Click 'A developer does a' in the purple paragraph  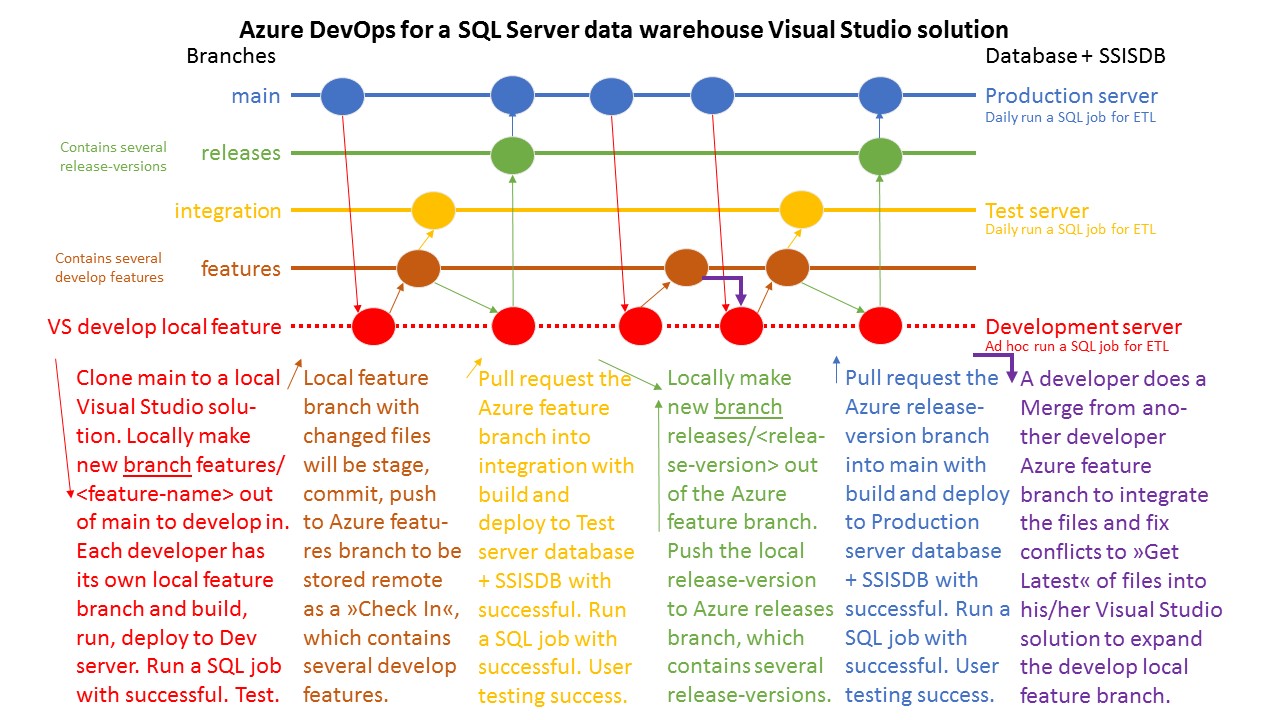(x=1113, y=380)
